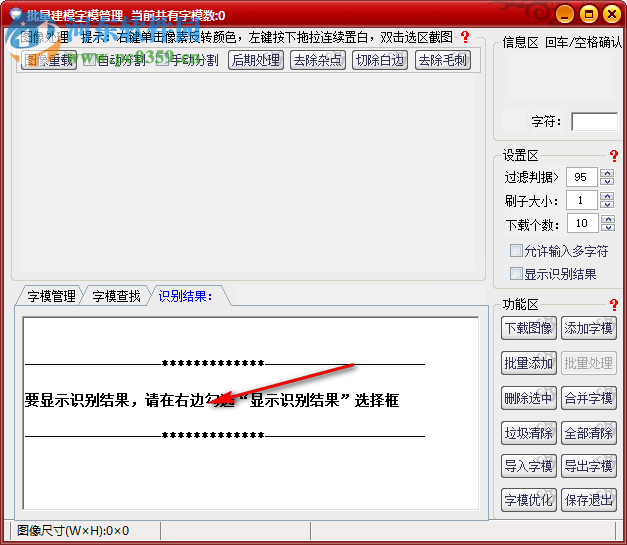Click the 导入字模 button

point(529,466)
